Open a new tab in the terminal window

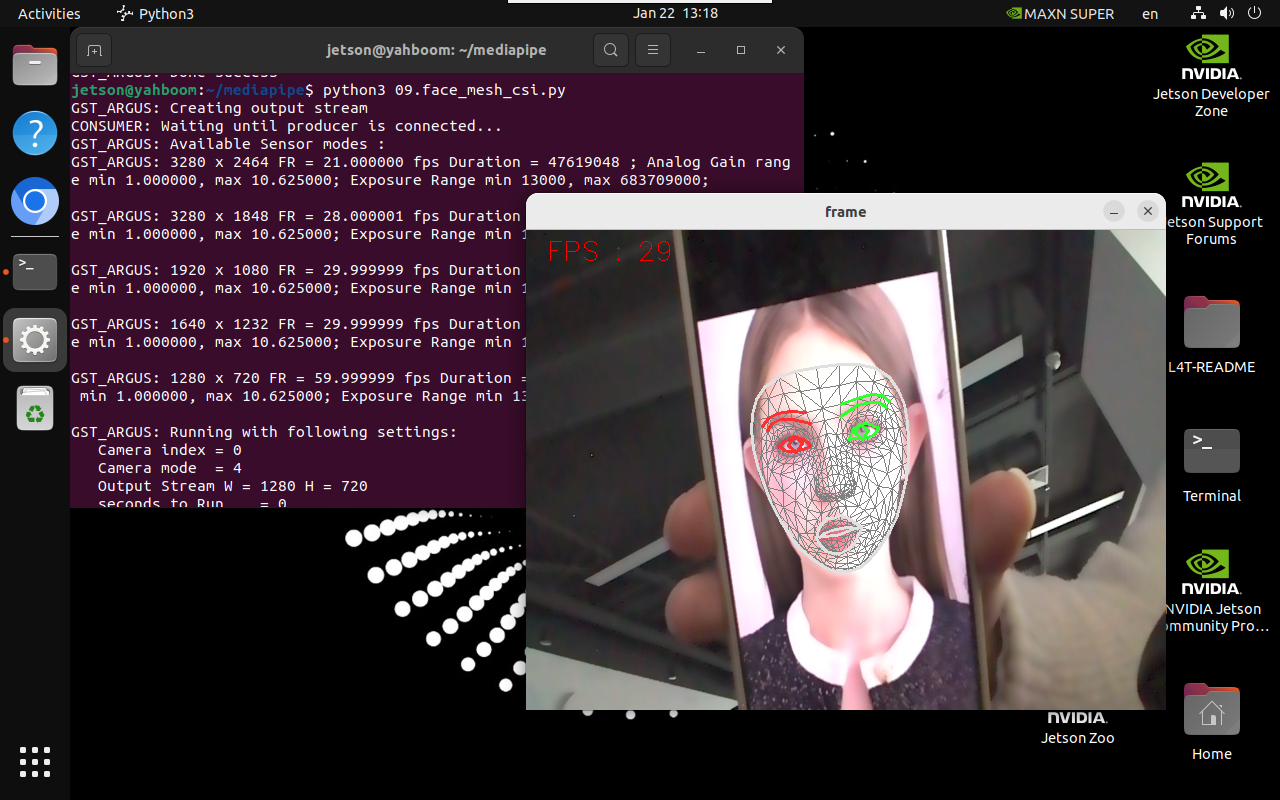[x=94, y=50]
